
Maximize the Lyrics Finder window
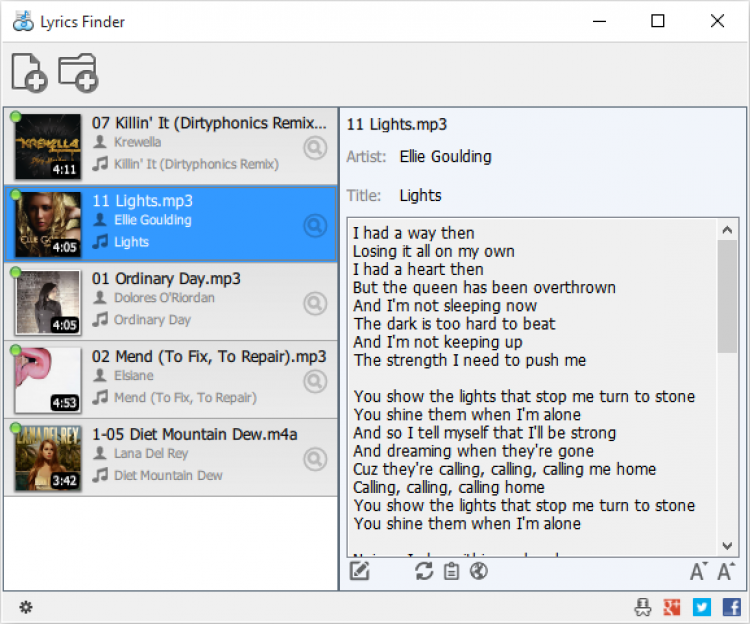pos(658,21)
